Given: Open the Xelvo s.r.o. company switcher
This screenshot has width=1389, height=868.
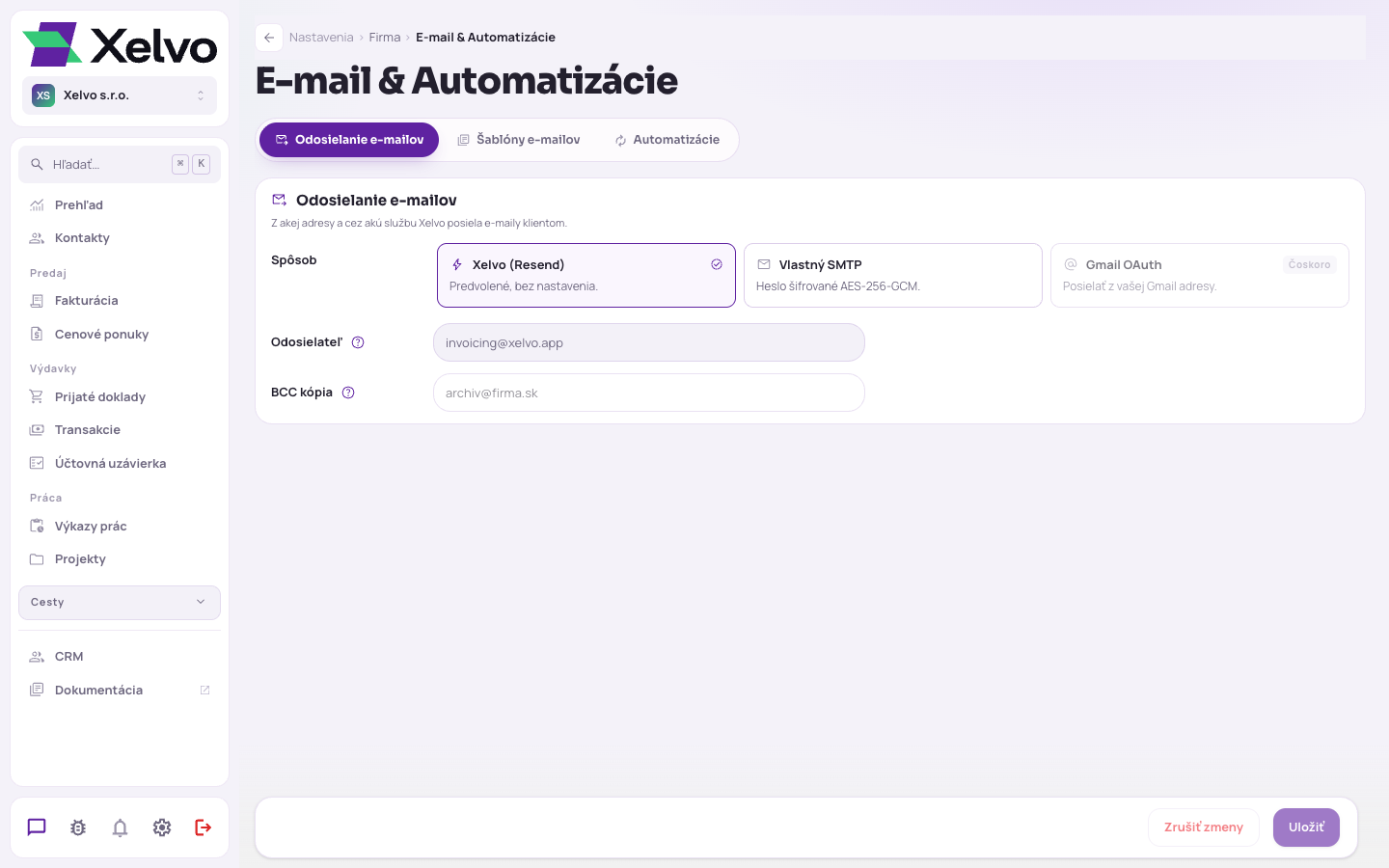Looking at the screenshot, I should point(120,95).
